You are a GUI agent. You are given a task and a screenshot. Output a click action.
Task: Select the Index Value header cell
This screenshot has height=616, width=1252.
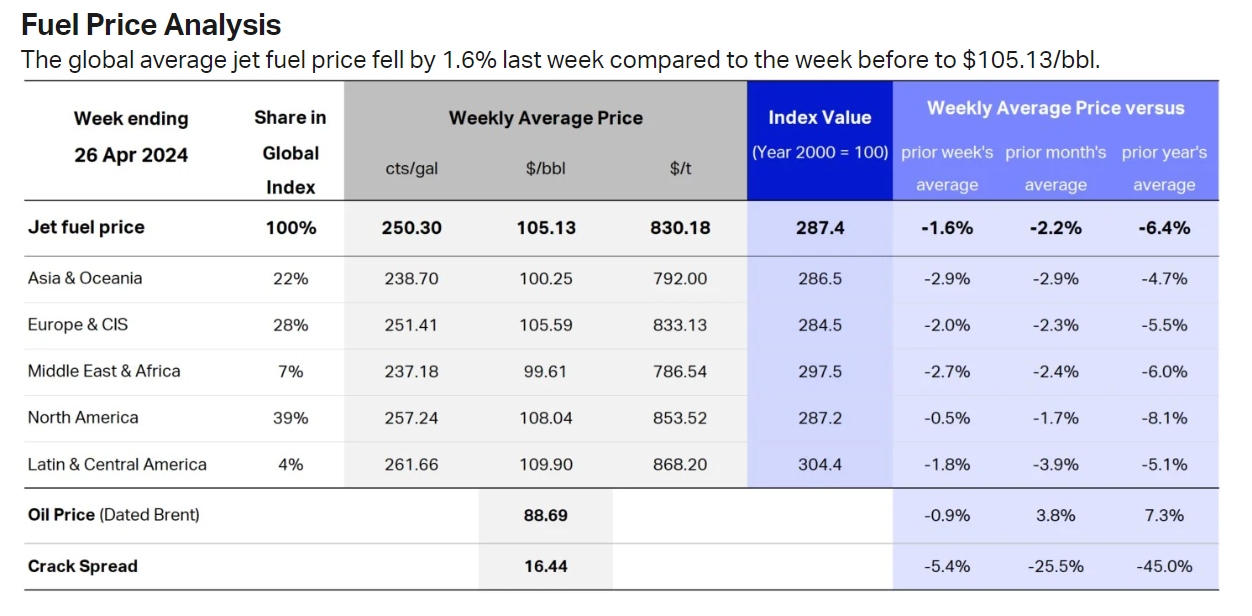(x=820, y=118)
